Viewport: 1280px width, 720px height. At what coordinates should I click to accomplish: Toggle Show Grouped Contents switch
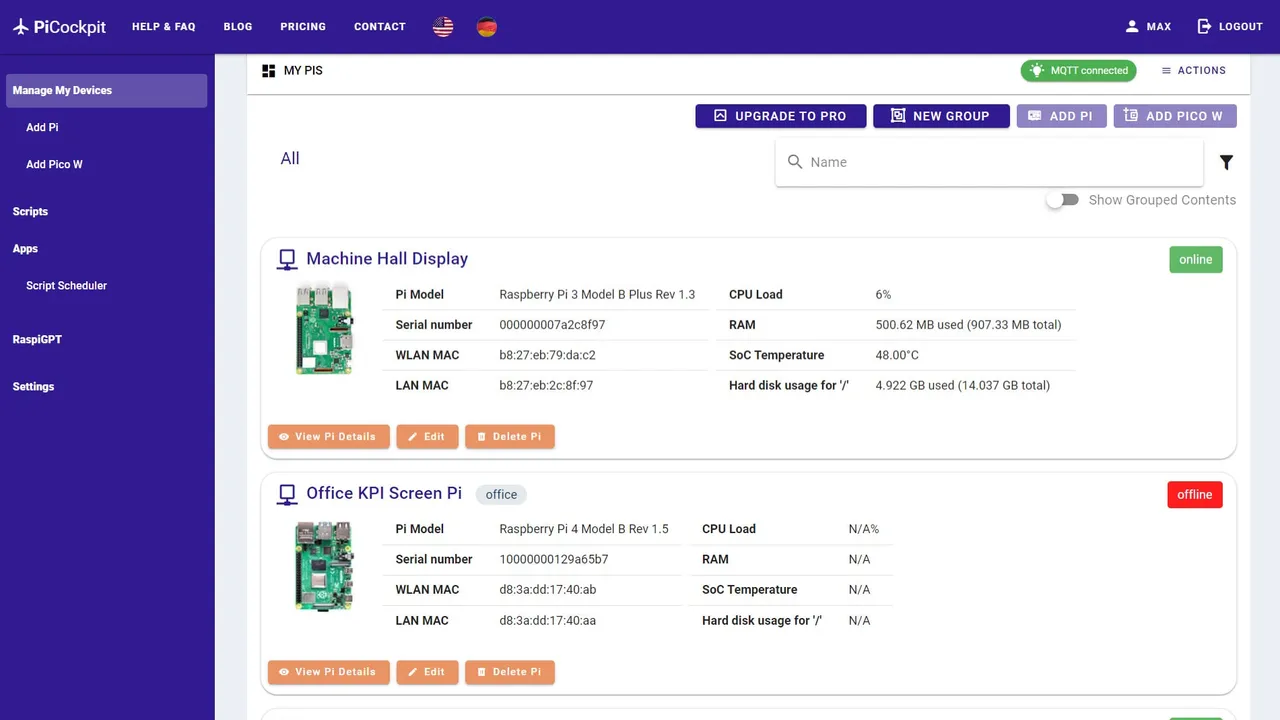tap(1062, 200)
